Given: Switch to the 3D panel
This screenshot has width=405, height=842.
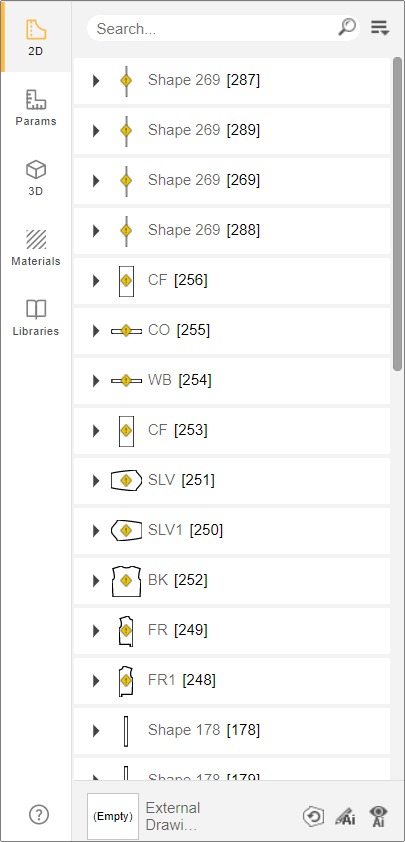Looking at the screenshot, I should [35, 178].
